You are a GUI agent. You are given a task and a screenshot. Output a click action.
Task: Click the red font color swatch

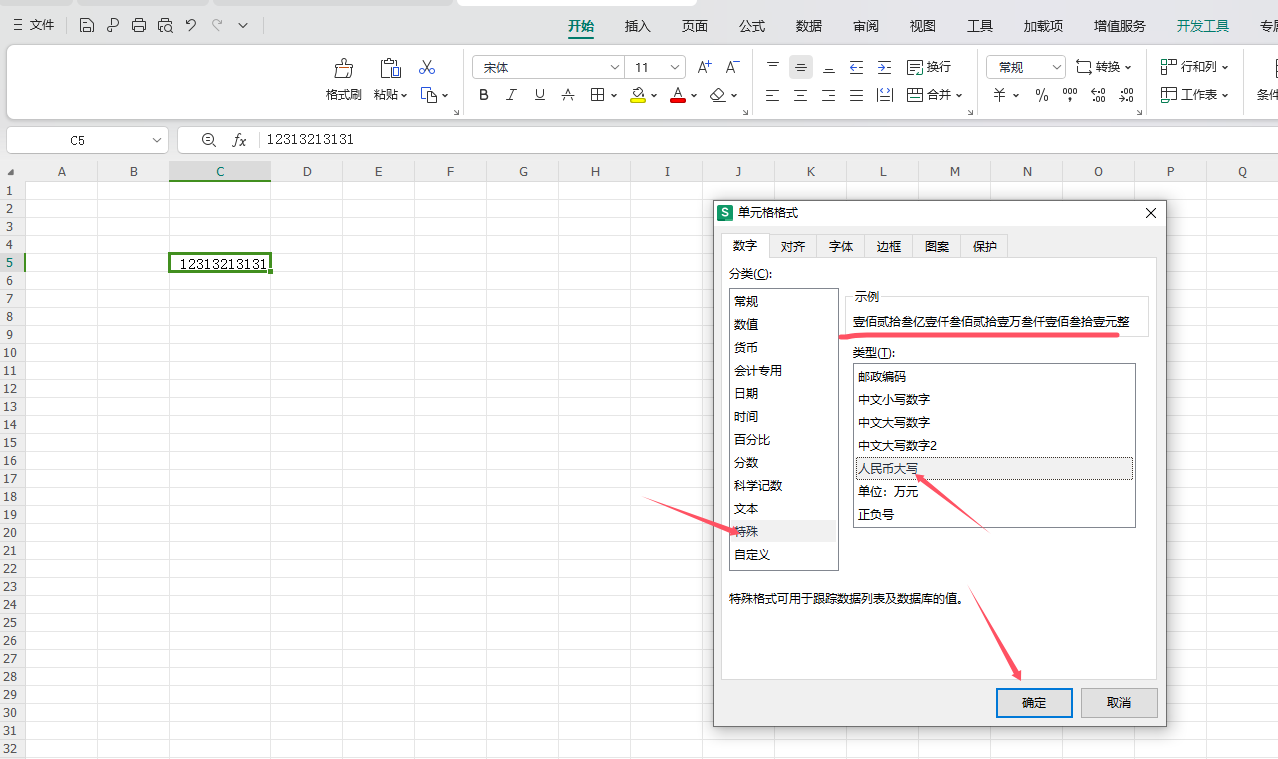coord(678,95)
